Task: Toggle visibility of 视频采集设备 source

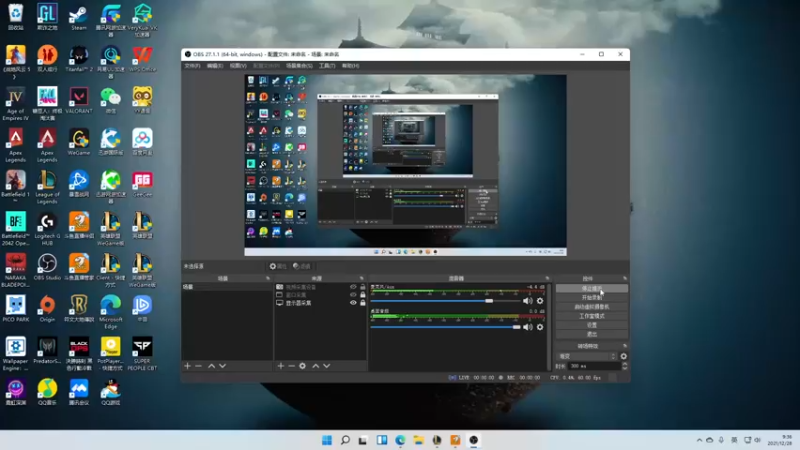Action: point(353,287)
